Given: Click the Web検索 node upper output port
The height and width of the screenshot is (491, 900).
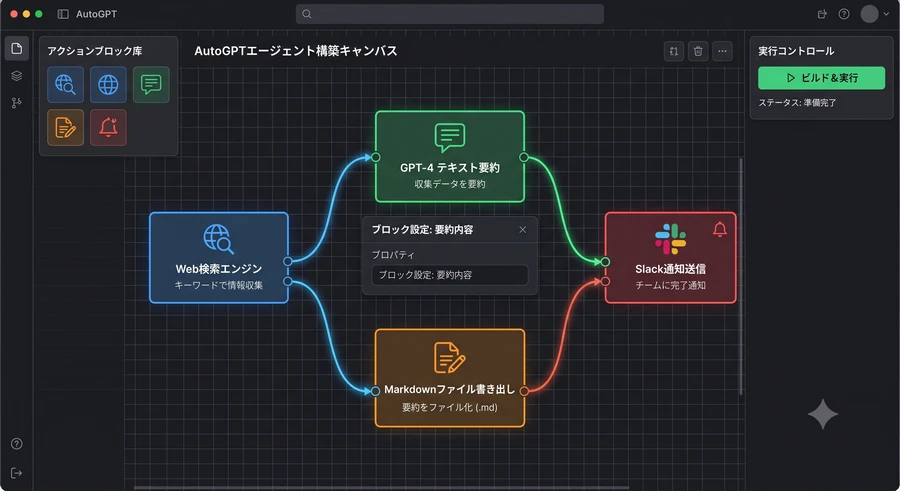Looking at the screenshot, I should (x=288, y=261).
